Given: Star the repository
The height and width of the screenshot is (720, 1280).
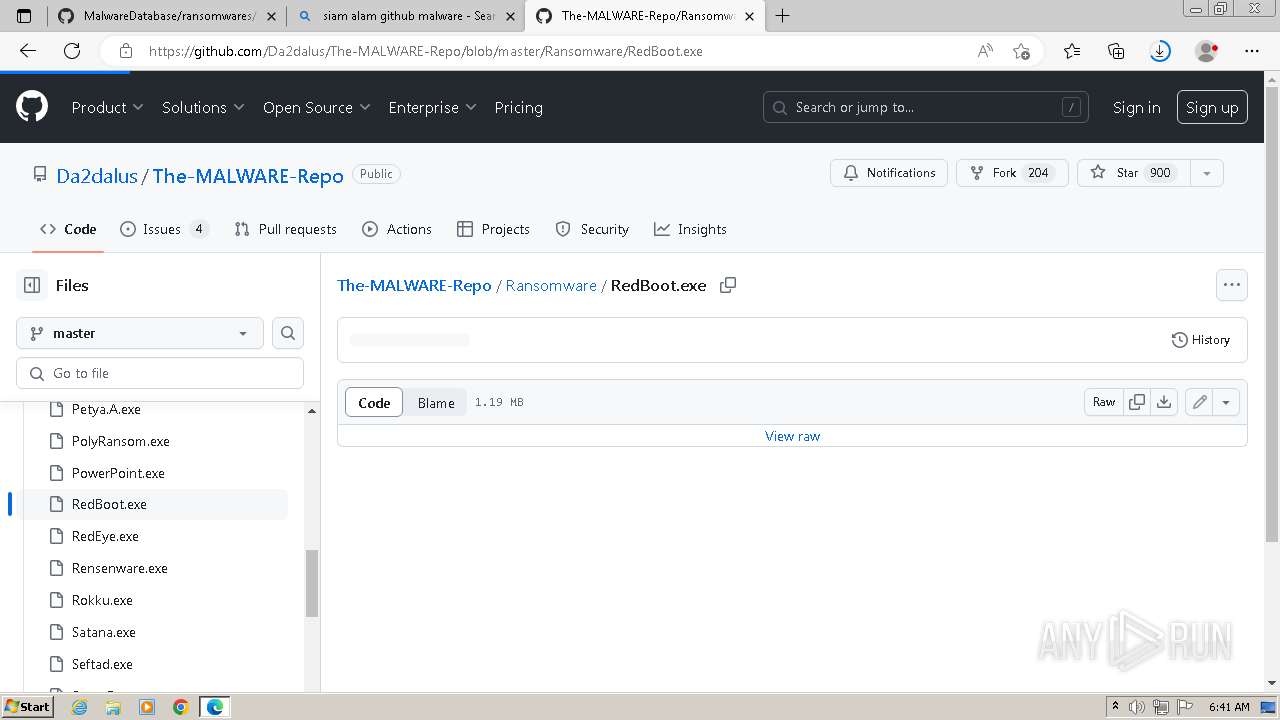Looking at the screenshot, I should (1134, 173).
